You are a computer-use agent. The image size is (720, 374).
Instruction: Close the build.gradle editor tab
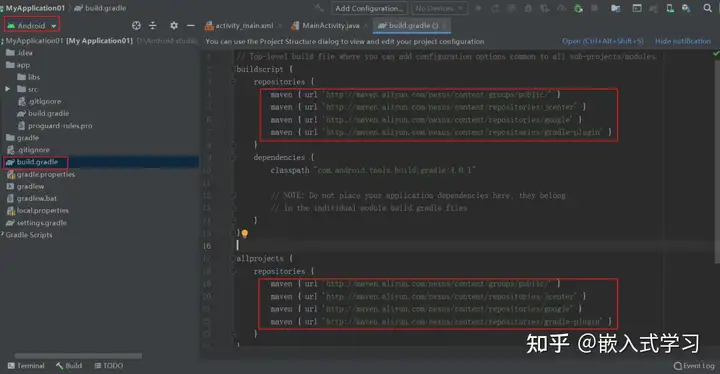445,26
